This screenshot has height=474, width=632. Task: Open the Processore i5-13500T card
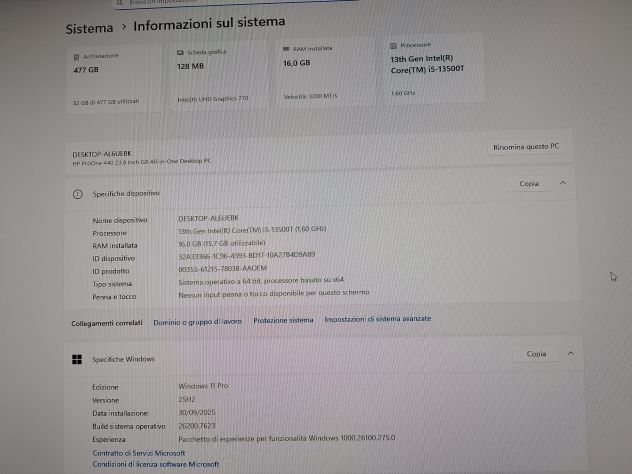click(x=432, y=69)
